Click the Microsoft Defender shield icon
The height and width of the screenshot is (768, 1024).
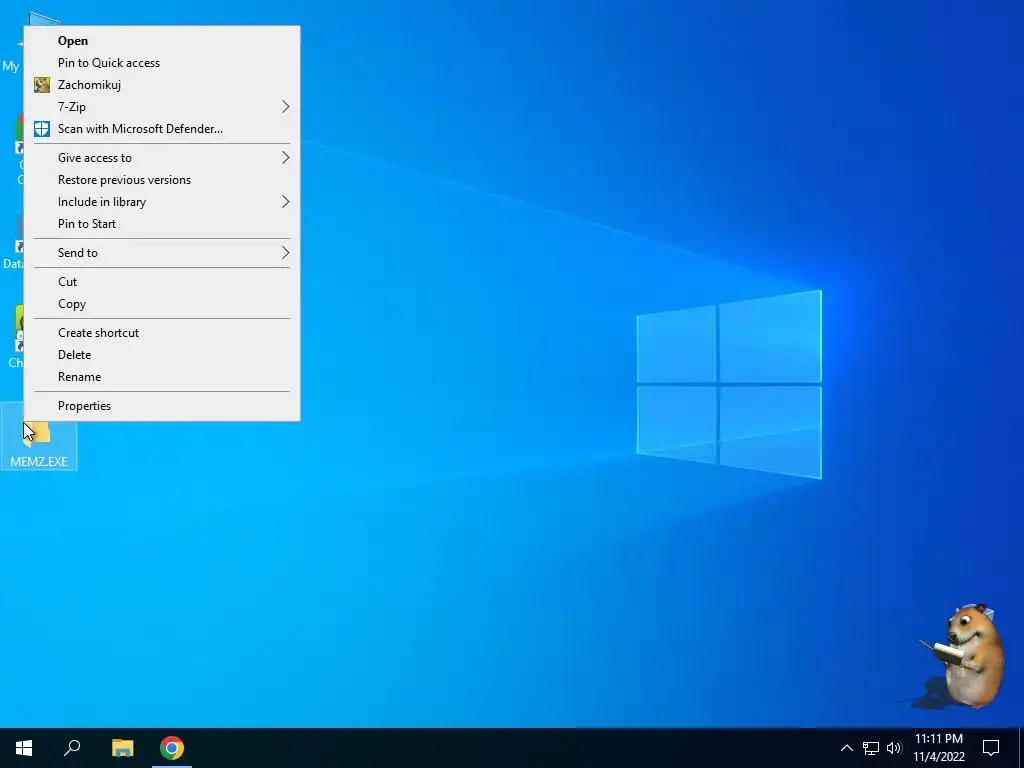[42, 129]
